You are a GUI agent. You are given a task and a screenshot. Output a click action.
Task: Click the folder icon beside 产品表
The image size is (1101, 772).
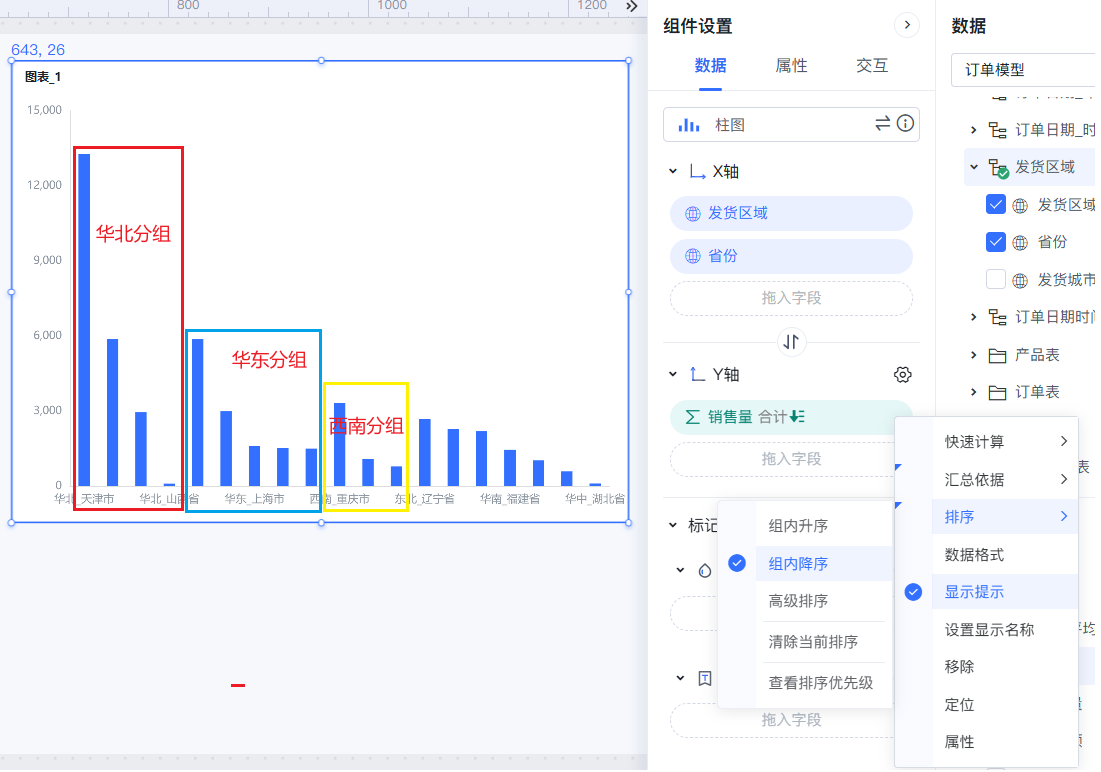pyautogui.click(x=997, y=355)
